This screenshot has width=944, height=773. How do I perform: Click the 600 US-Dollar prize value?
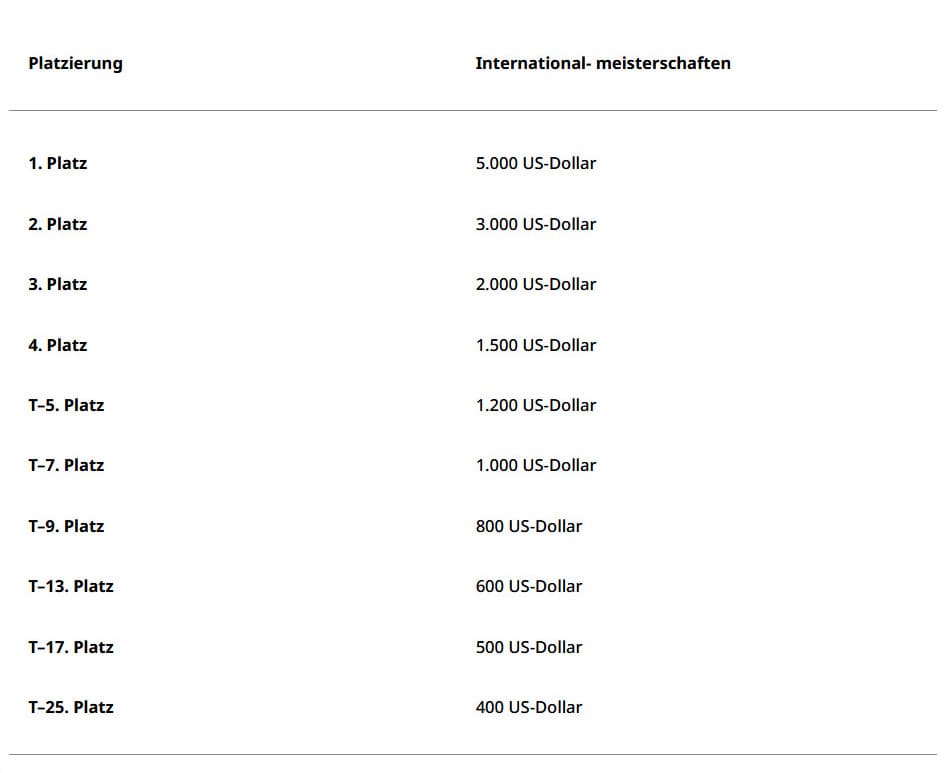pyautogui.click(x=528, y=586)
